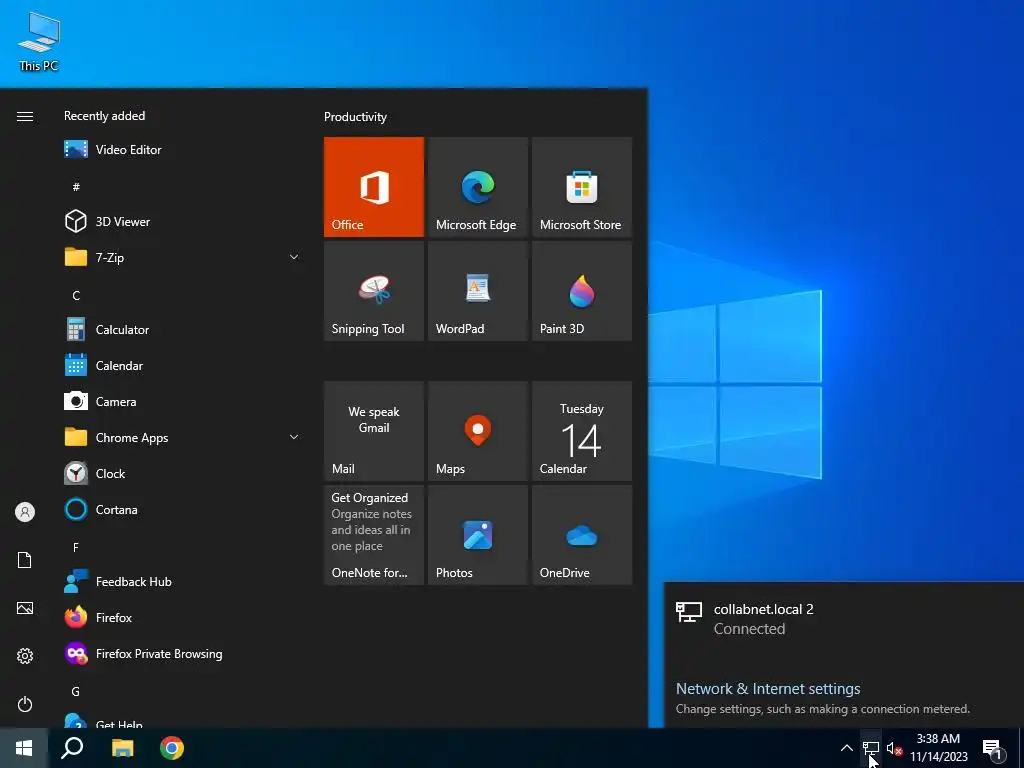1024x768 pixels.
Task: Open the Snipping Tool tile
Action: tap(374, 291)
